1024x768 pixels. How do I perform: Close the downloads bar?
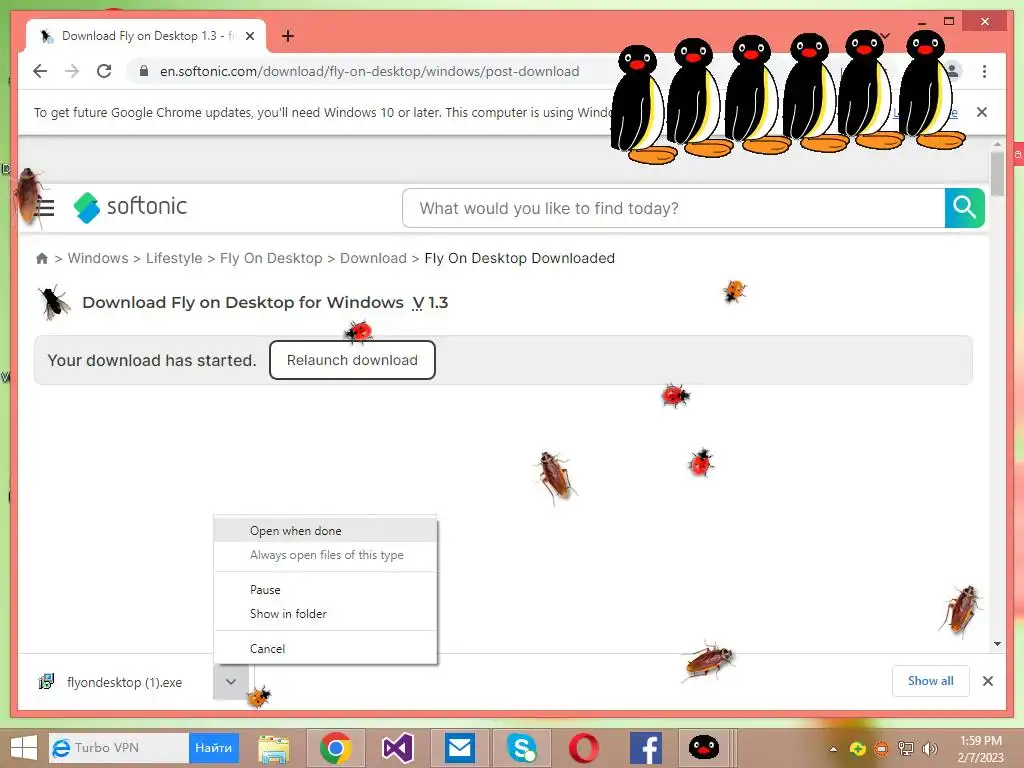(x=987, y=681)
